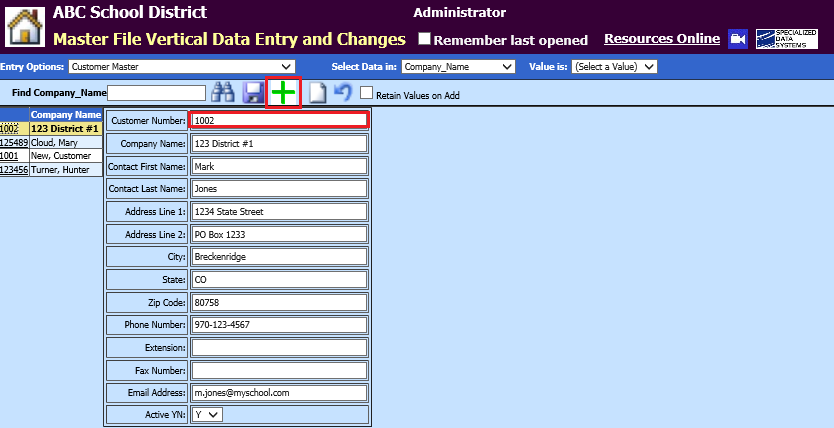Select customer 125489 Cloud, Mary
Viewport: 834px width, 428px height.
click(x=50, y=142)
